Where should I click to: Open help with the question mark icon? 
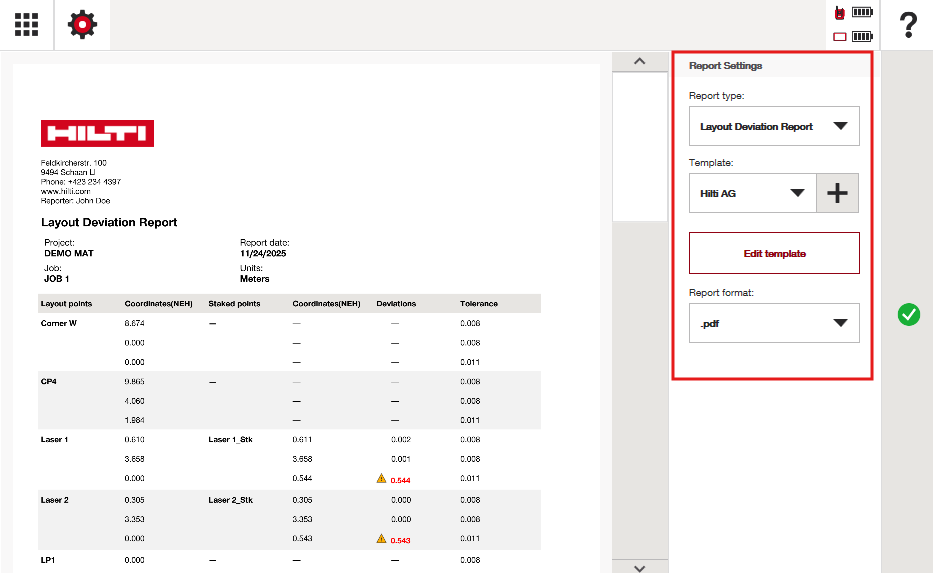908,25
